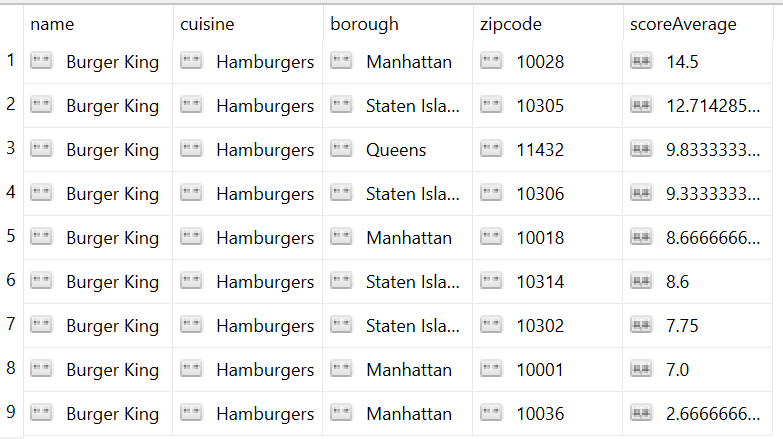This screenshot has height=439, width=783.
Task: Select the cuisine column header
Action: pyautogui.click(x=205, y=24)
